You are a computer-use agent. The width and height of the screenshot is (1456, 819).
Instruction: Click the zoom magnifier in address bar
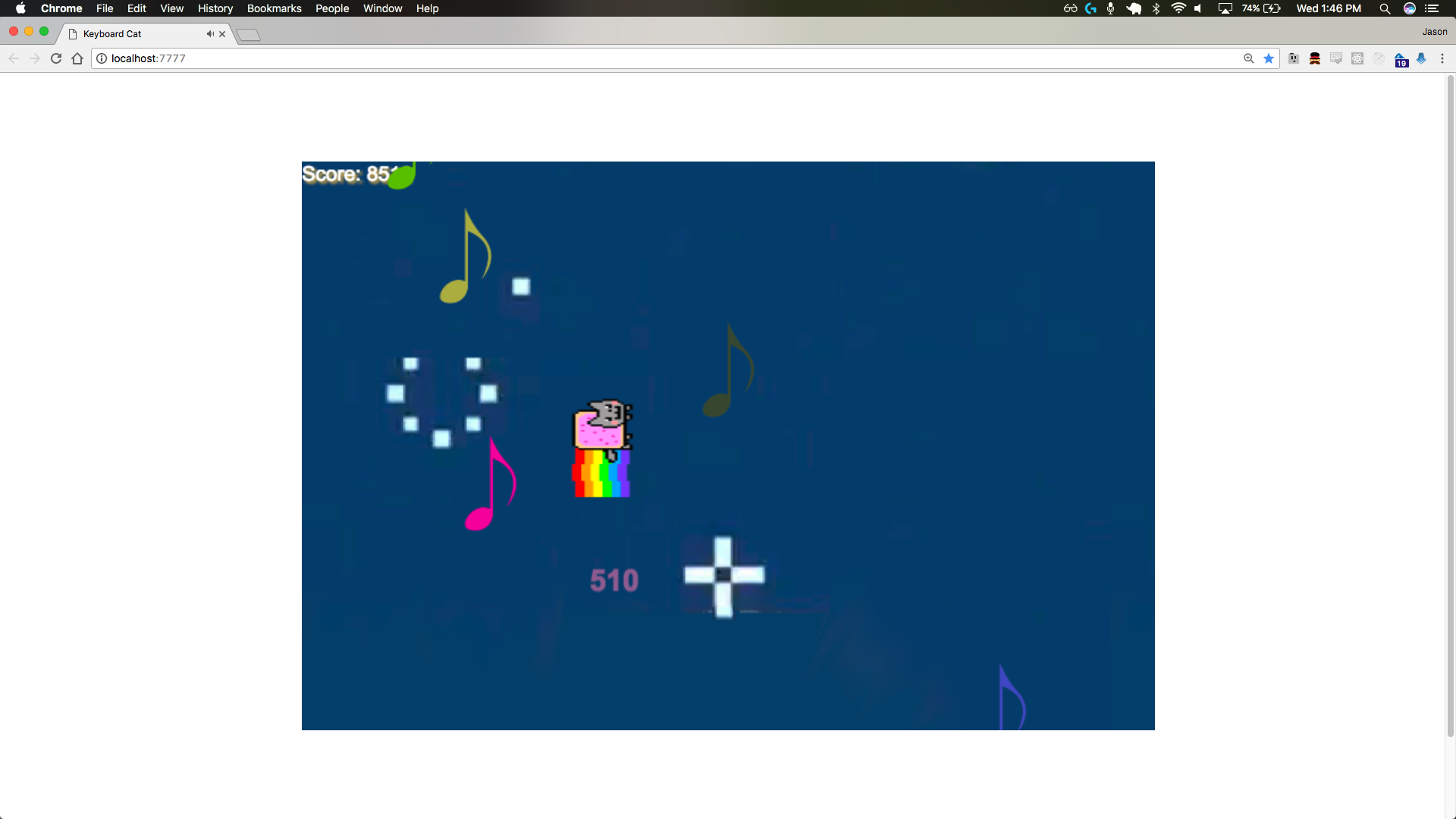point(1248,58)
